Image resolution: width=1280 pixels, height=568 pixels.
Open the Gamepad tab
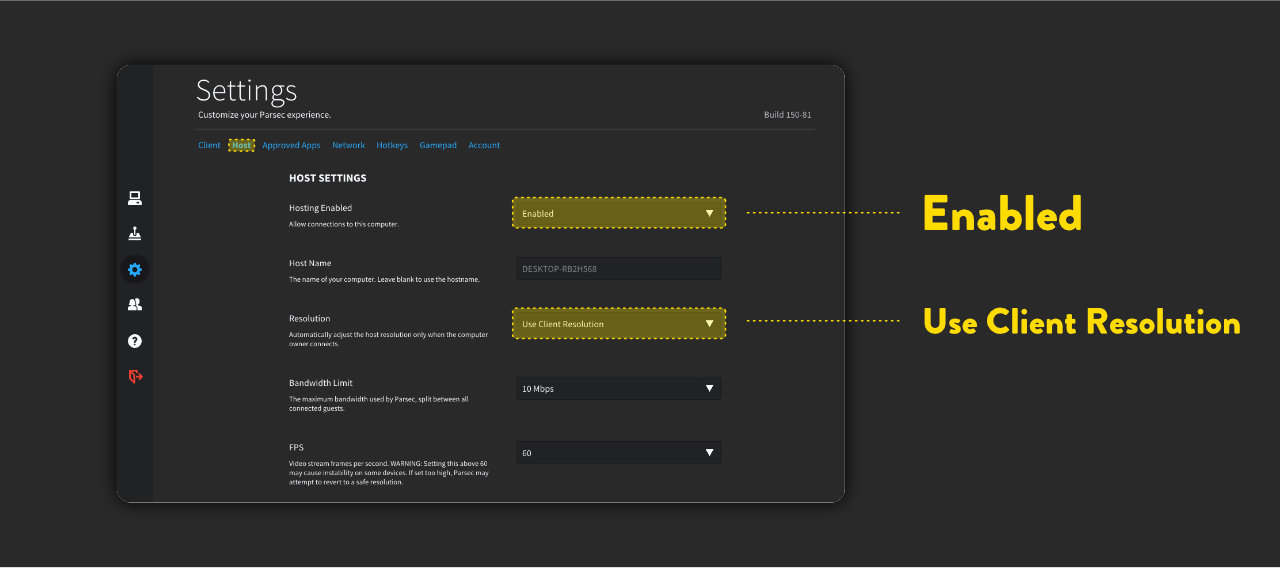click(438, 146)
